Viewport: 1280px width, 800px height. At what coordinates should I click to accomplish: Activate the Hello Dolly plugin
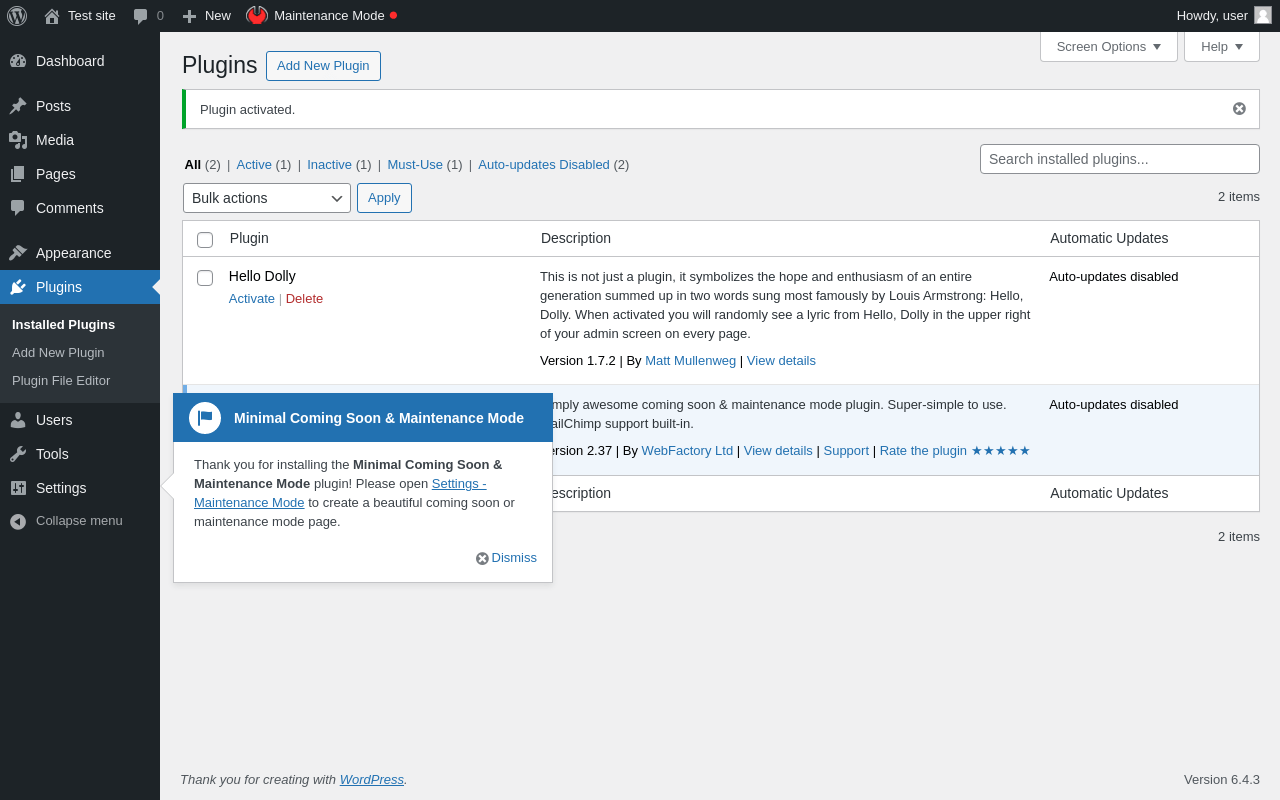tap(252, 299)
